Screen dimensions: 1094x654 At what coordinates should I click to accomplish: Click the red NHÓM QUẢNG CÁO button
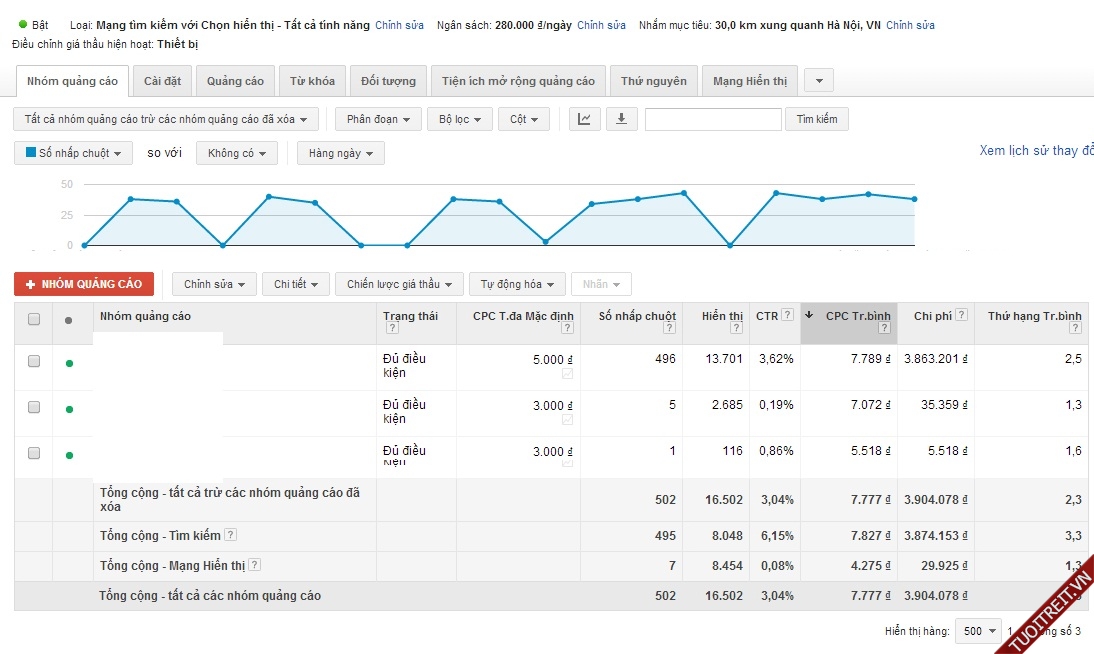[84, 284]
